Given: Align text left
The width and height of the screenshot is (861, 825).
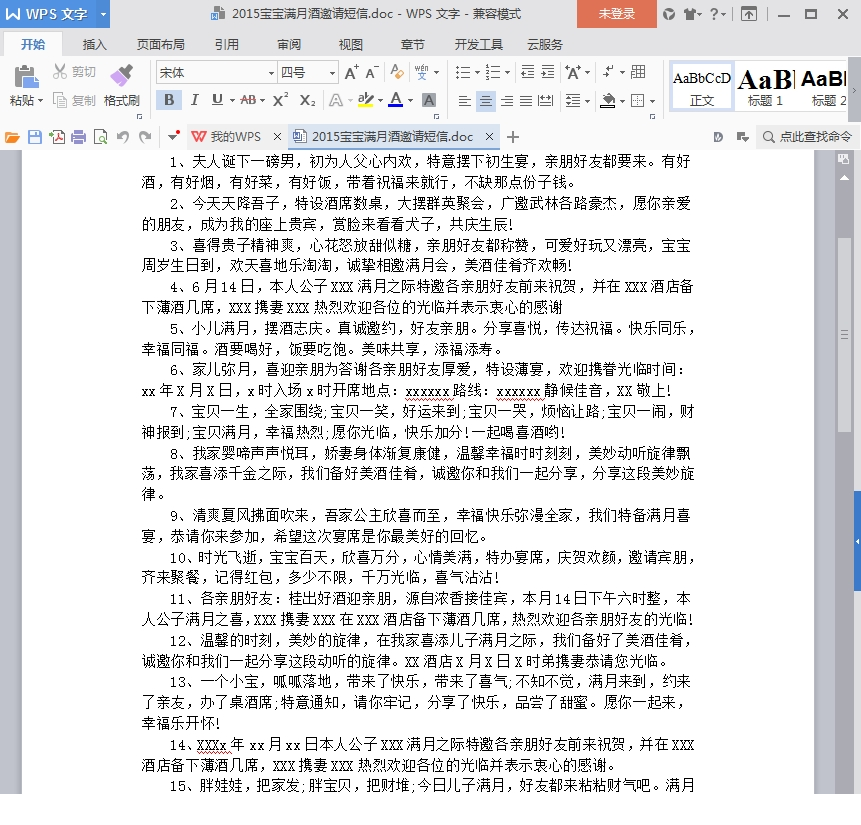Looking at the screenshot, I should 465,101.
